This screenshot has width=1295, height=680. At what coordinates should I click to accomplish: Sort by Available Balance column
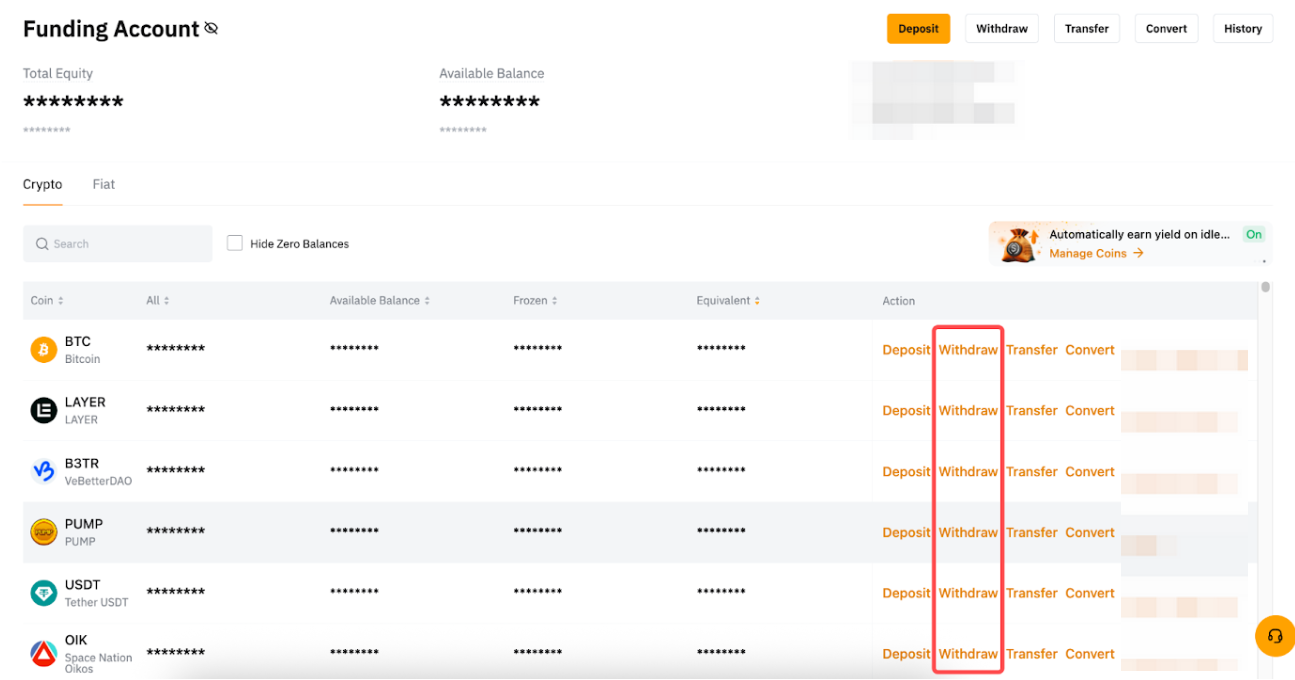381,301
